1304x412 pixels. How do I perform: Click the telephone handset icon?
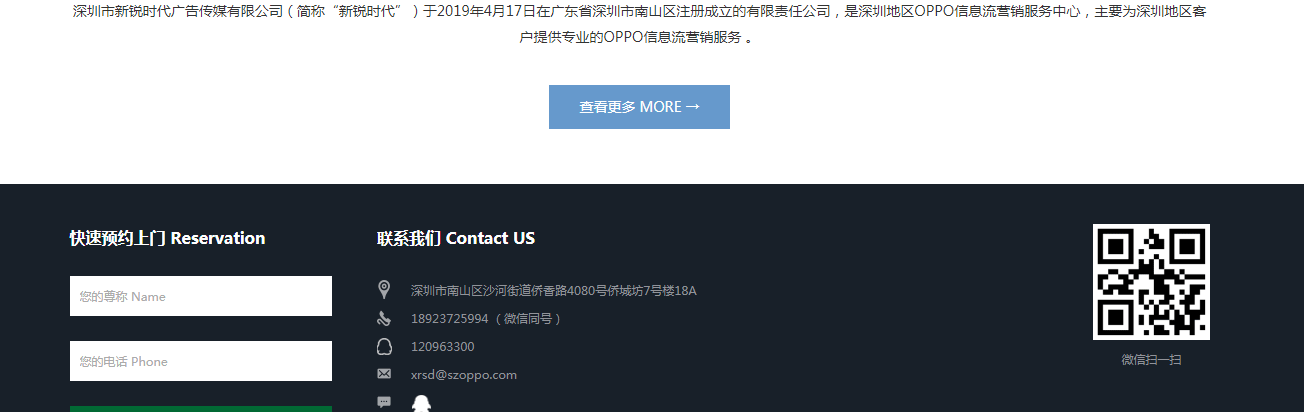[x=384, y=319]
